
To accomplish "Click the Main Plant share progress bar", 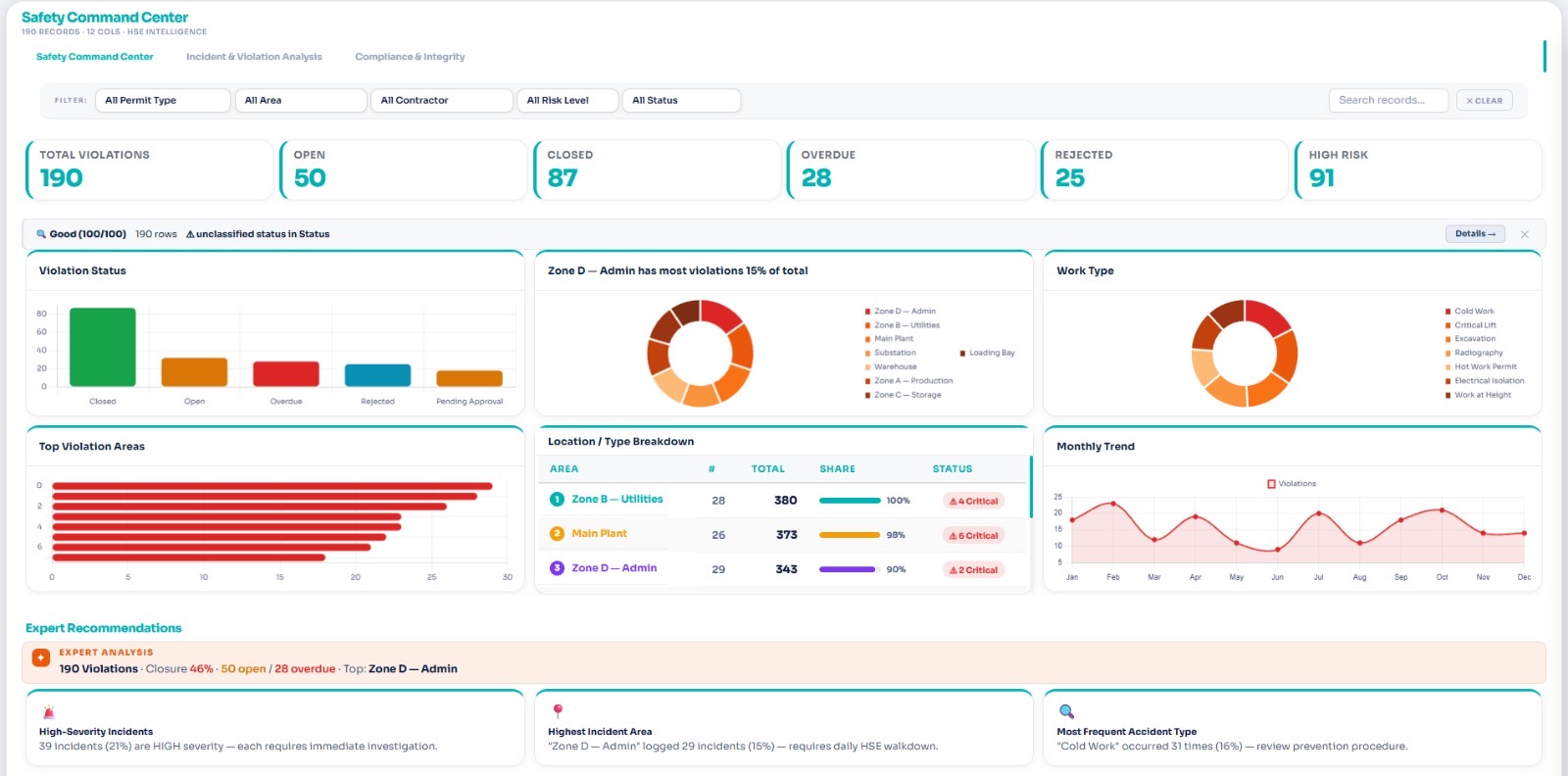I will point(850,535).
